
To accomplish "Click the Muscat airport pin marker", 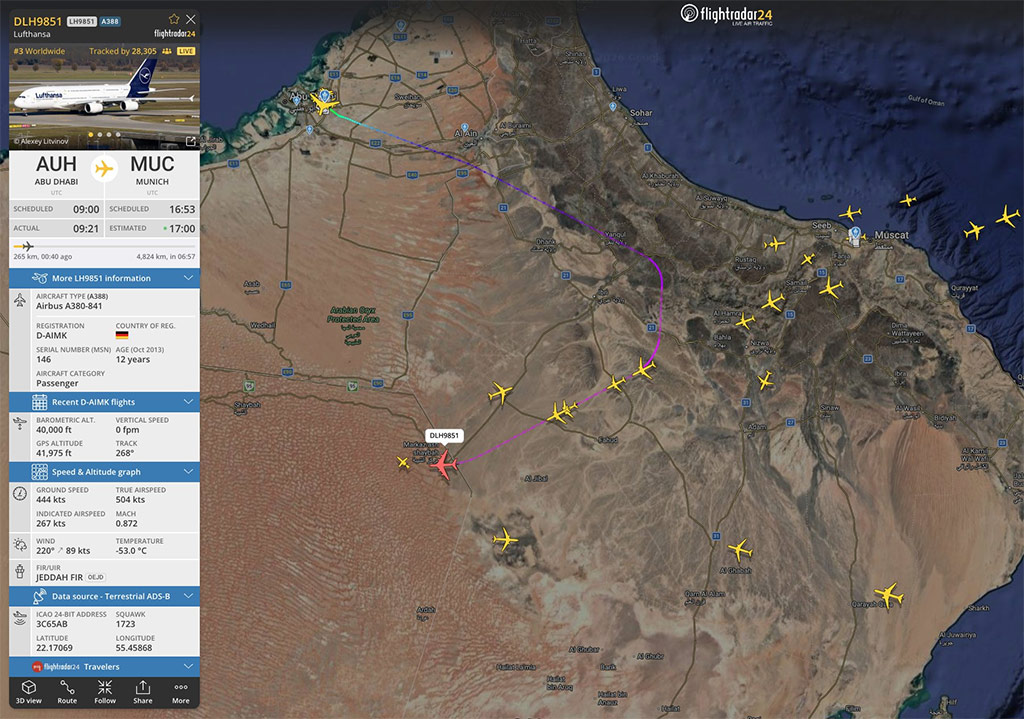I will pyautogui.click(x=855, y=235).
